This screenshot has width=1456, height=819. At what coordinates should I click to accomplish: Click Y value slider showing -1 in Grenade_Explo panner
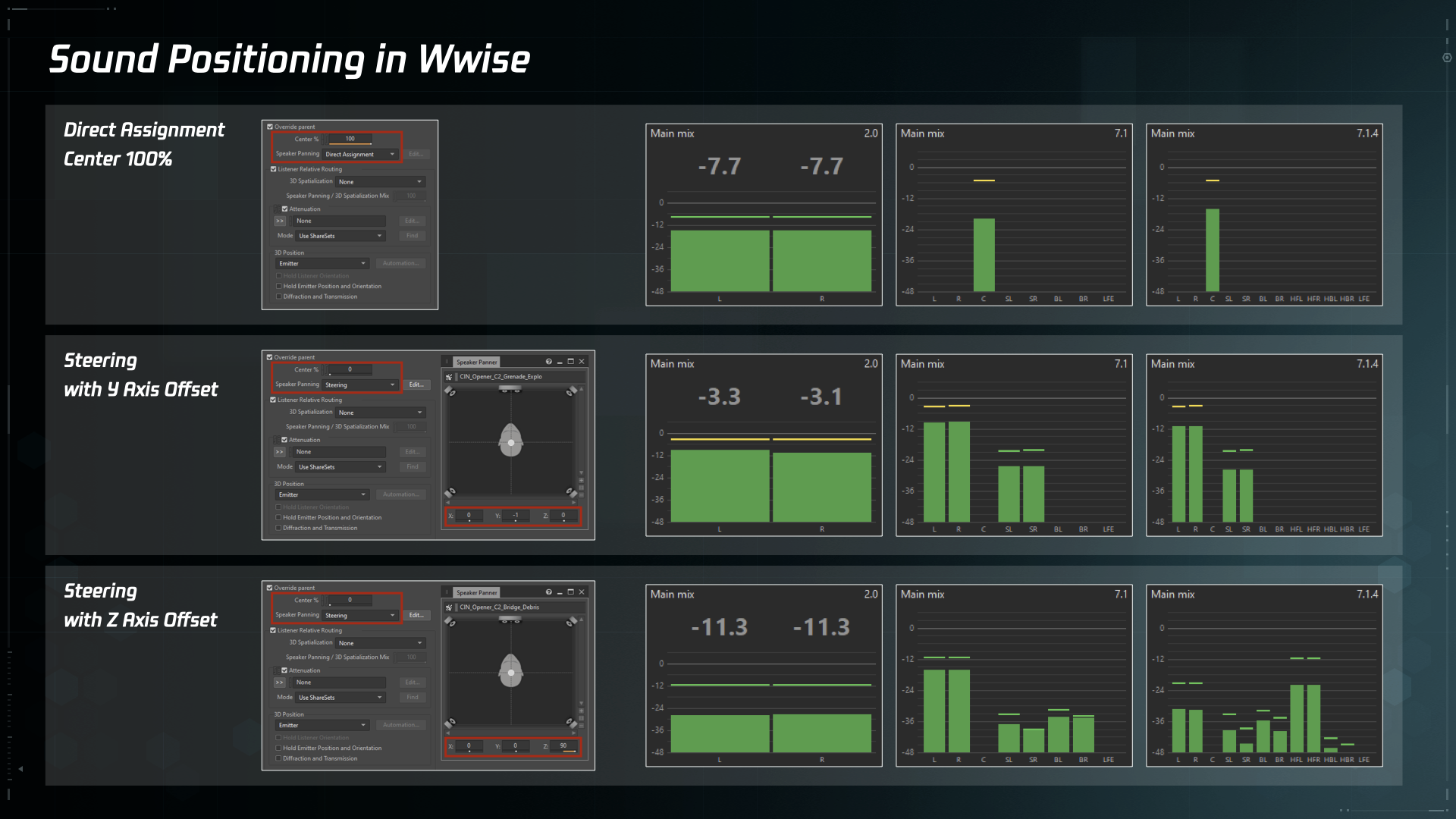(x=516, y=516)
